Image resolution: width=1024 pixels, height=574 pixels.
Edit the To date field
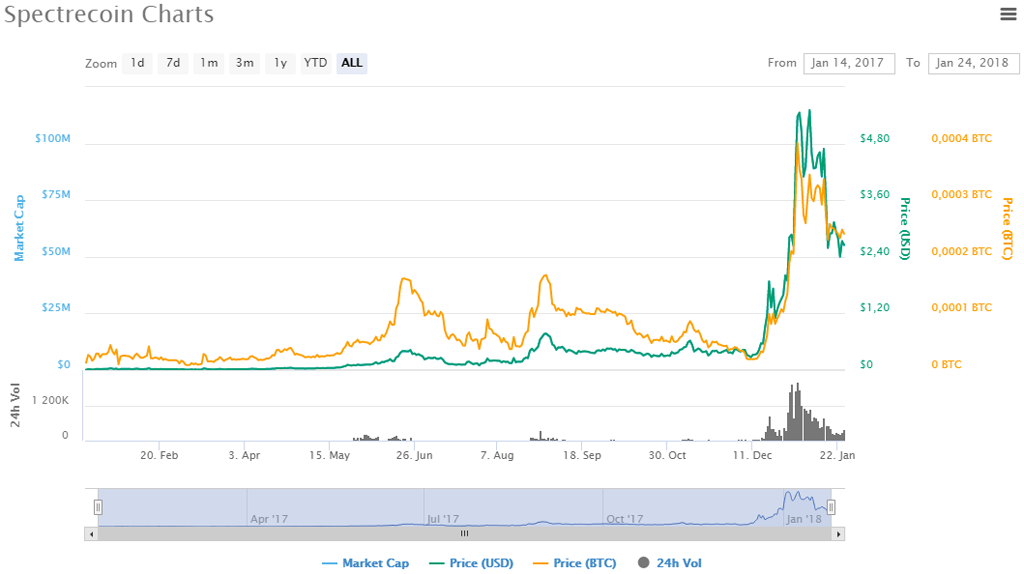tap(973, 63)
